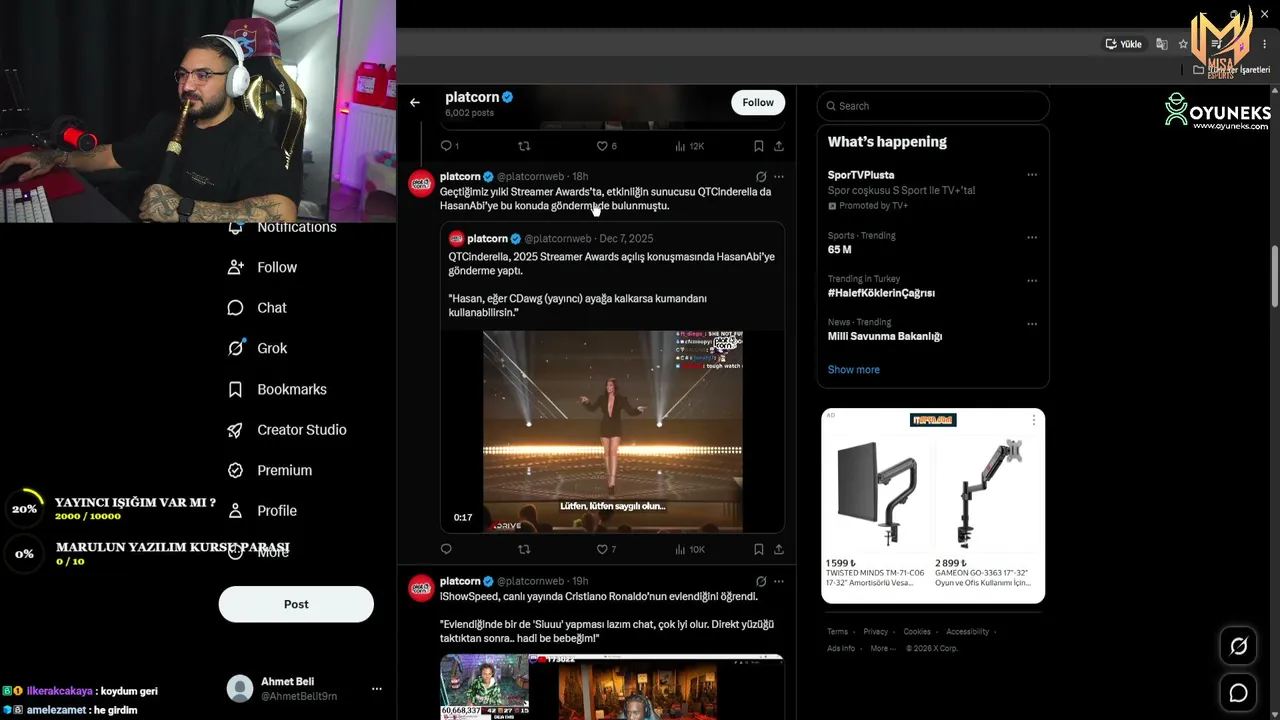Screen dimensions: 1280x720
Task: Open the Terms footer link
Action: [837, 632]
